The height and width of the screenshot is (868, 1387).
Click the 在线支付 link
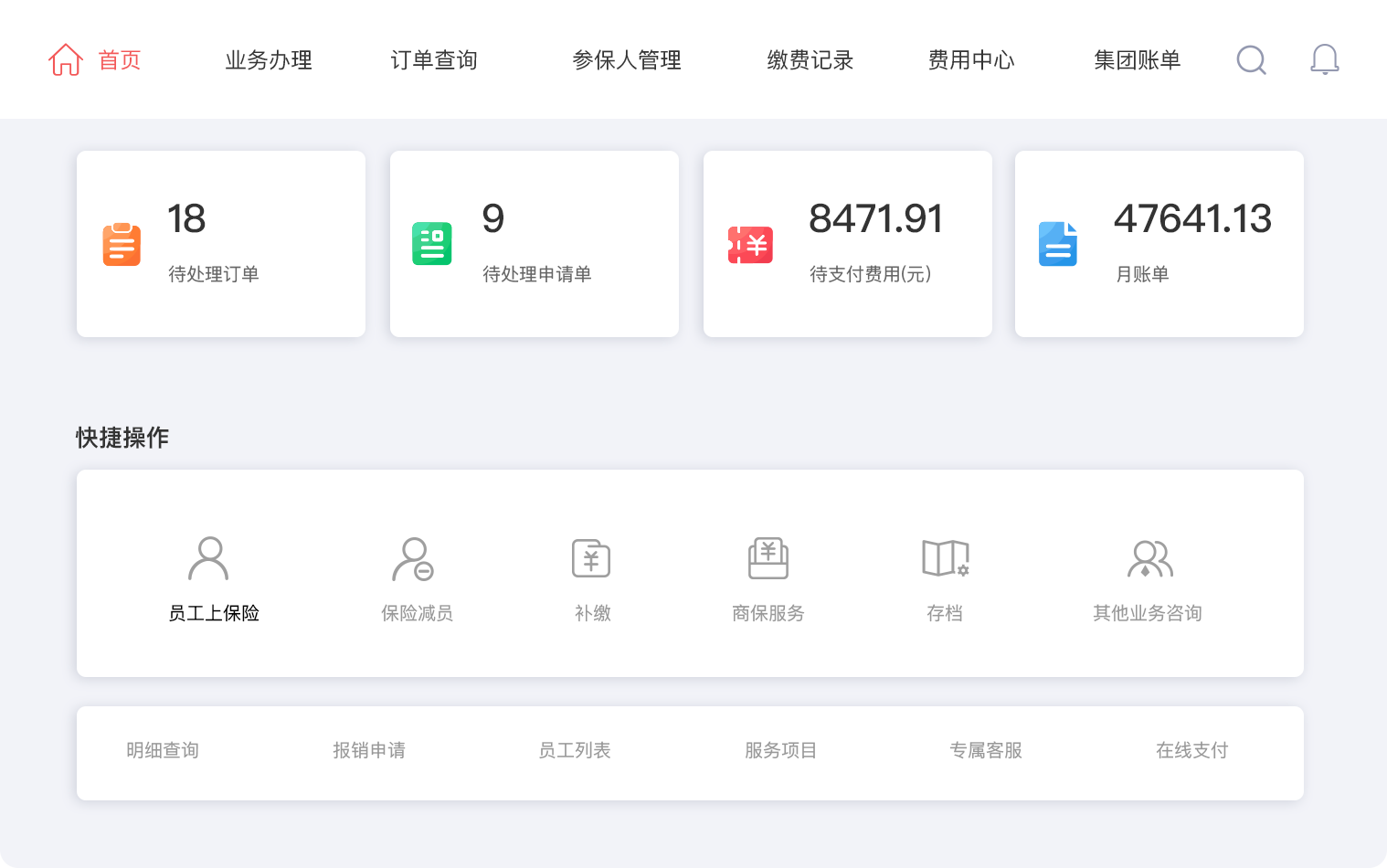tap(1191, 750)
